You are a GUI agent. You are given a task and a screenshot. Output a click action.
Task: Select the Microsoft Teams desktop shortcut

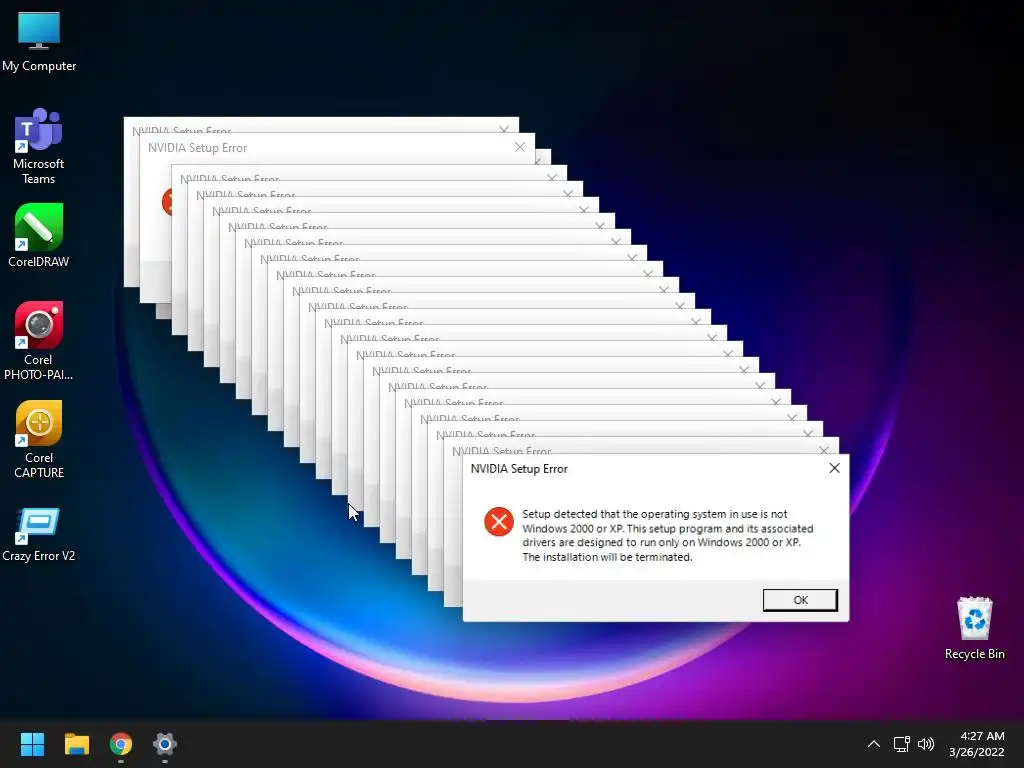click(39, 146)
